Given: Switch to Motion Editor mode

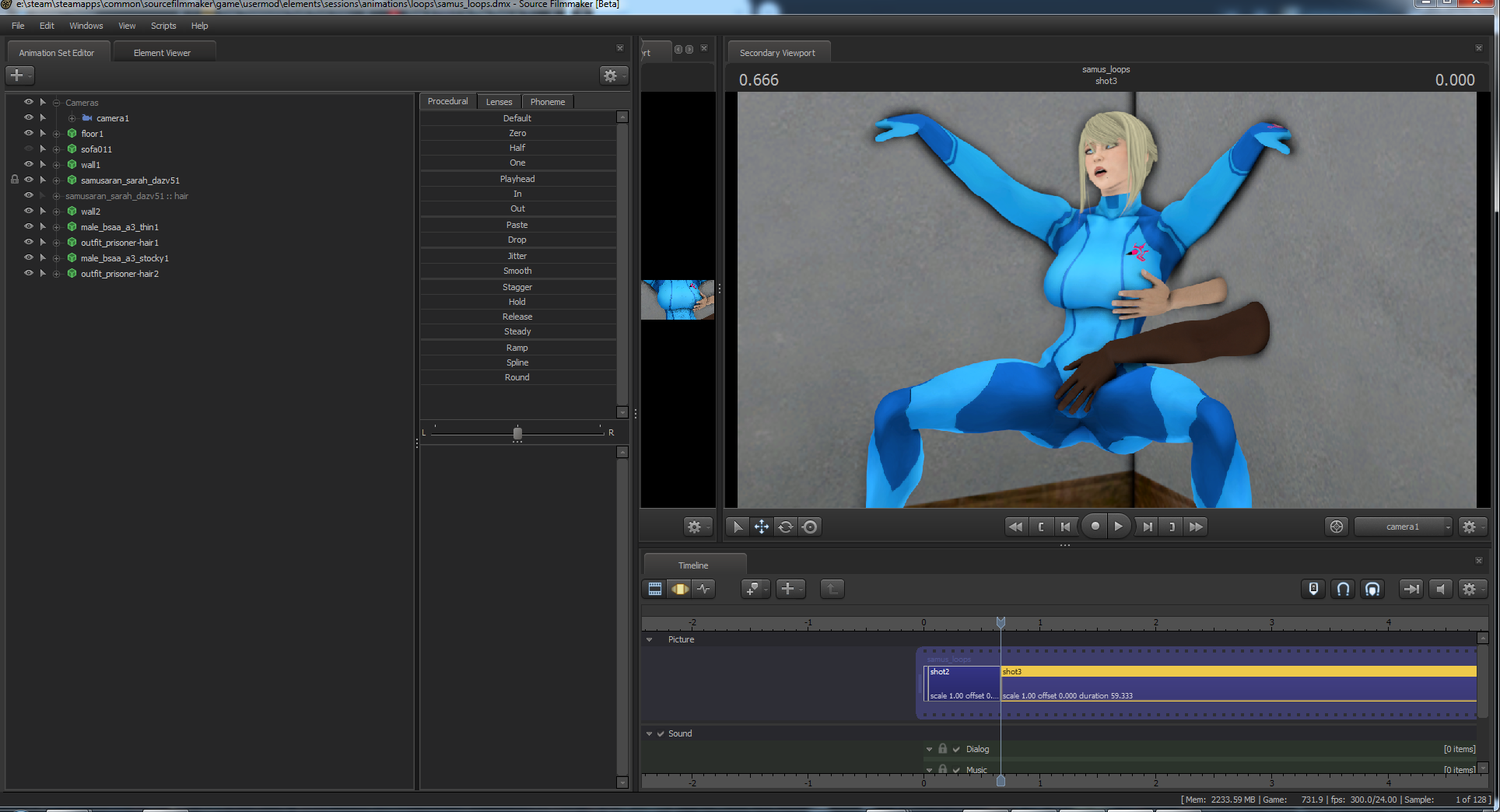Looking at the screenshot, I should point(680,589).
